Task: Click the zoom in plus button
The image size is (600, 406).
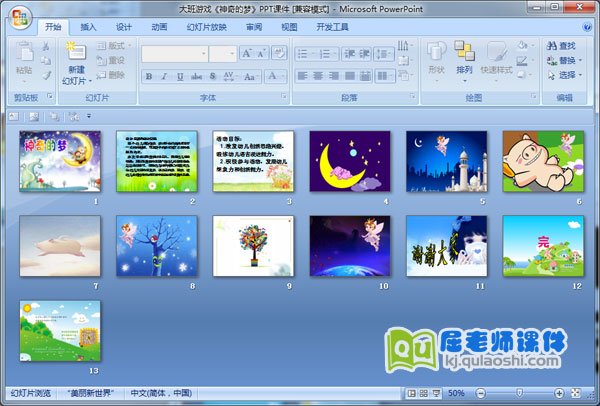Action: click(x=558, y=394)
